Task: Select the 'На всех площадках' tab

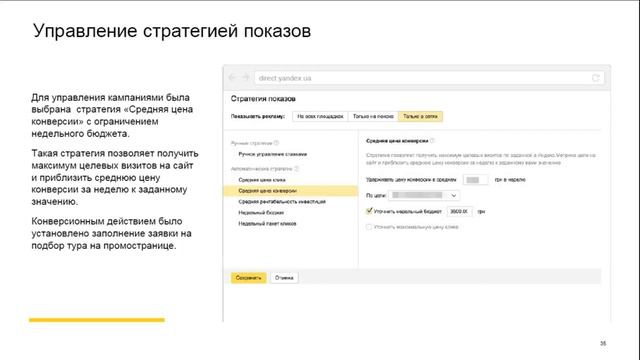Action: click(x=320, y=116)
